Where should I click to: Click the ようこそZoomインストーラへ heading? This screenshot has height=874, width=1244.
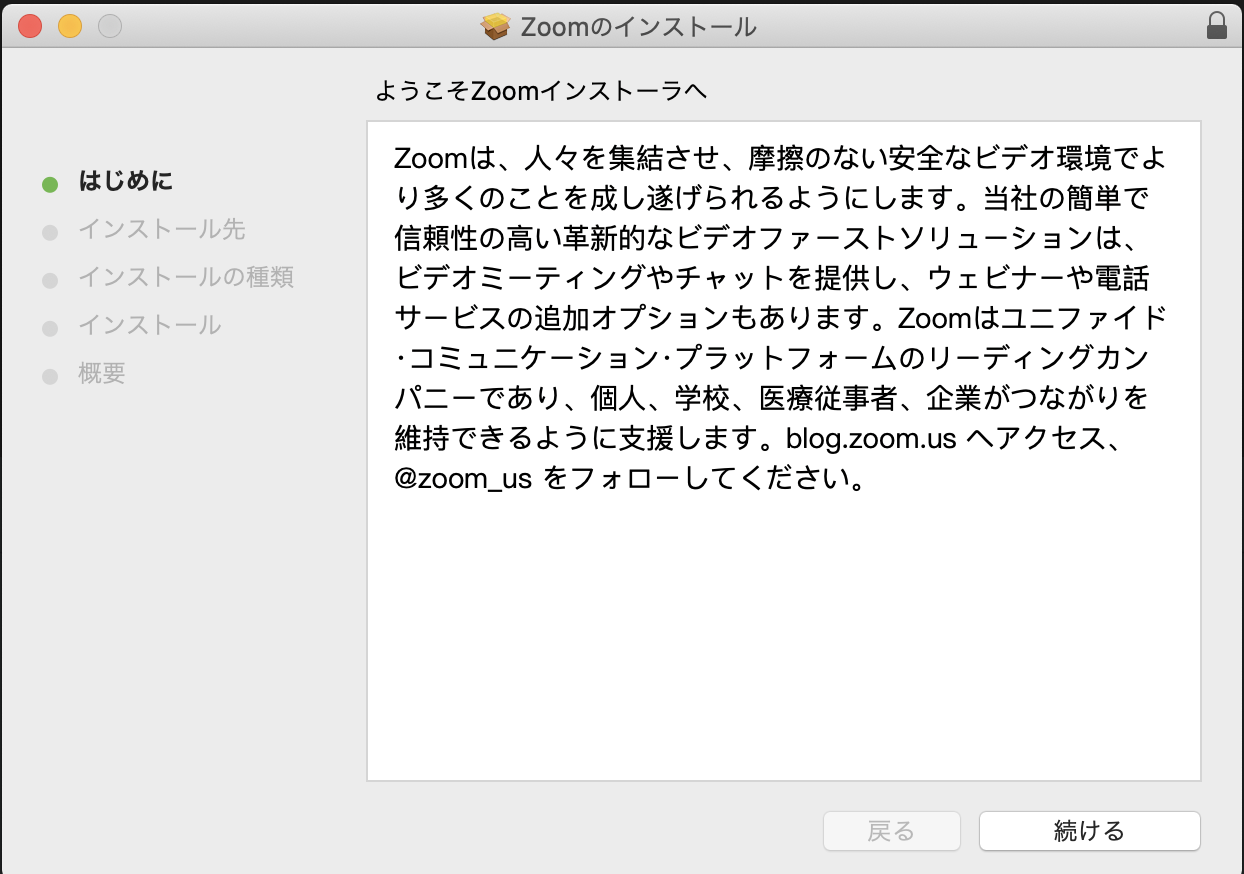(x=541, y=92)
